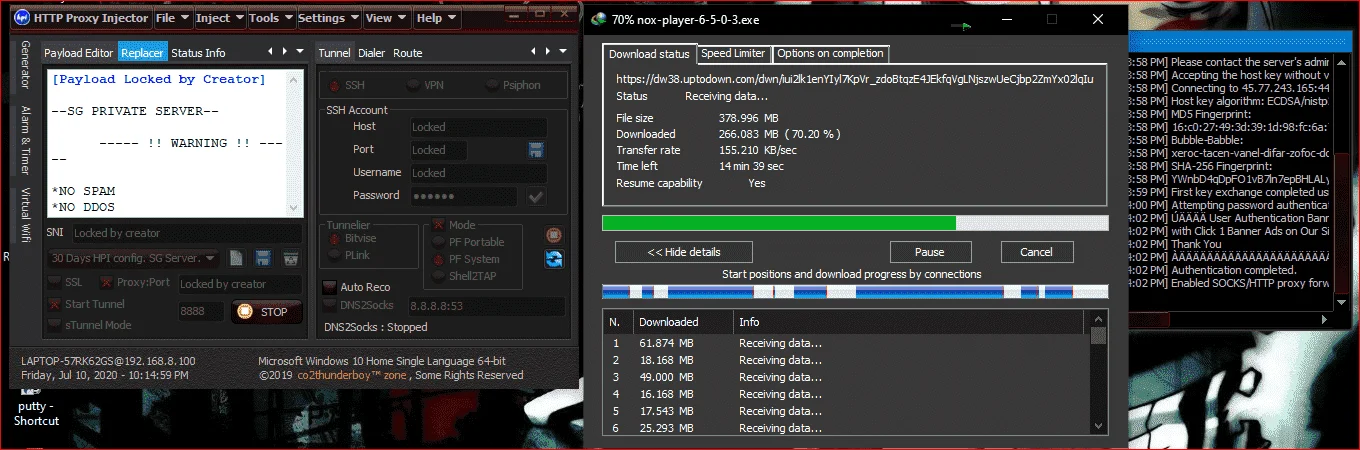Cancel the nox-player download
The width and height of the screenshot is (1360, 450).
point(1036,252)
